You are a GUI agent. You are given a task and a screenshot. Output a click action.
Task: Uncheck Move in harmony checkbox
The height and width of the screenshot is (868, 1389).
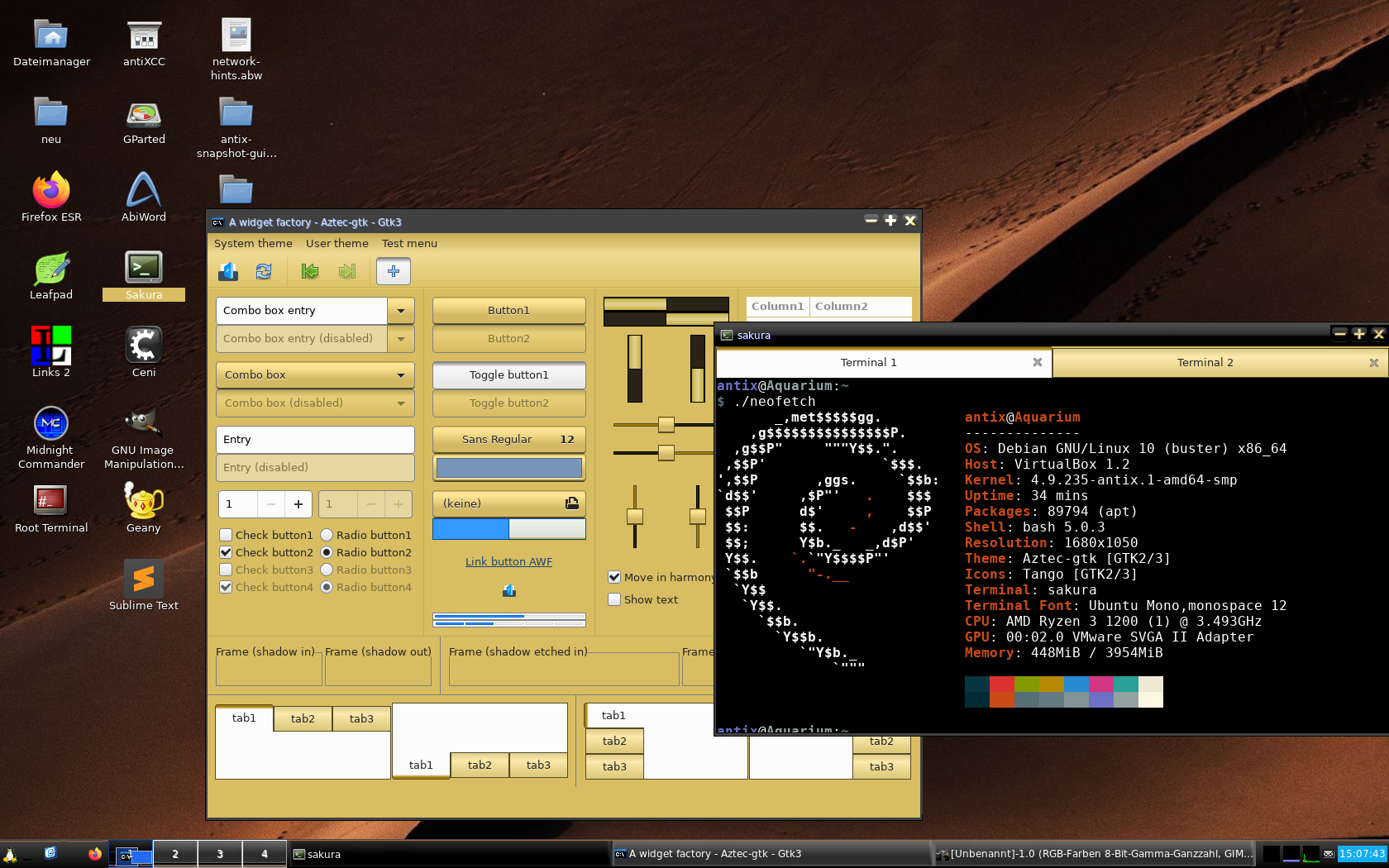pyautogui.click(x=614, y=577)
